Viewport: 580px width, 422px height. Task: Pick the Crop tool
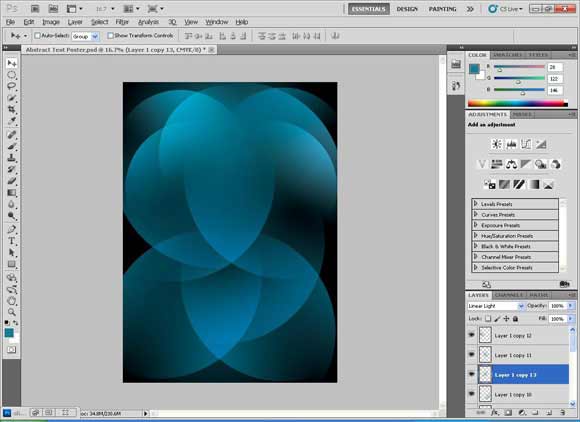click(x=11, y=109)
